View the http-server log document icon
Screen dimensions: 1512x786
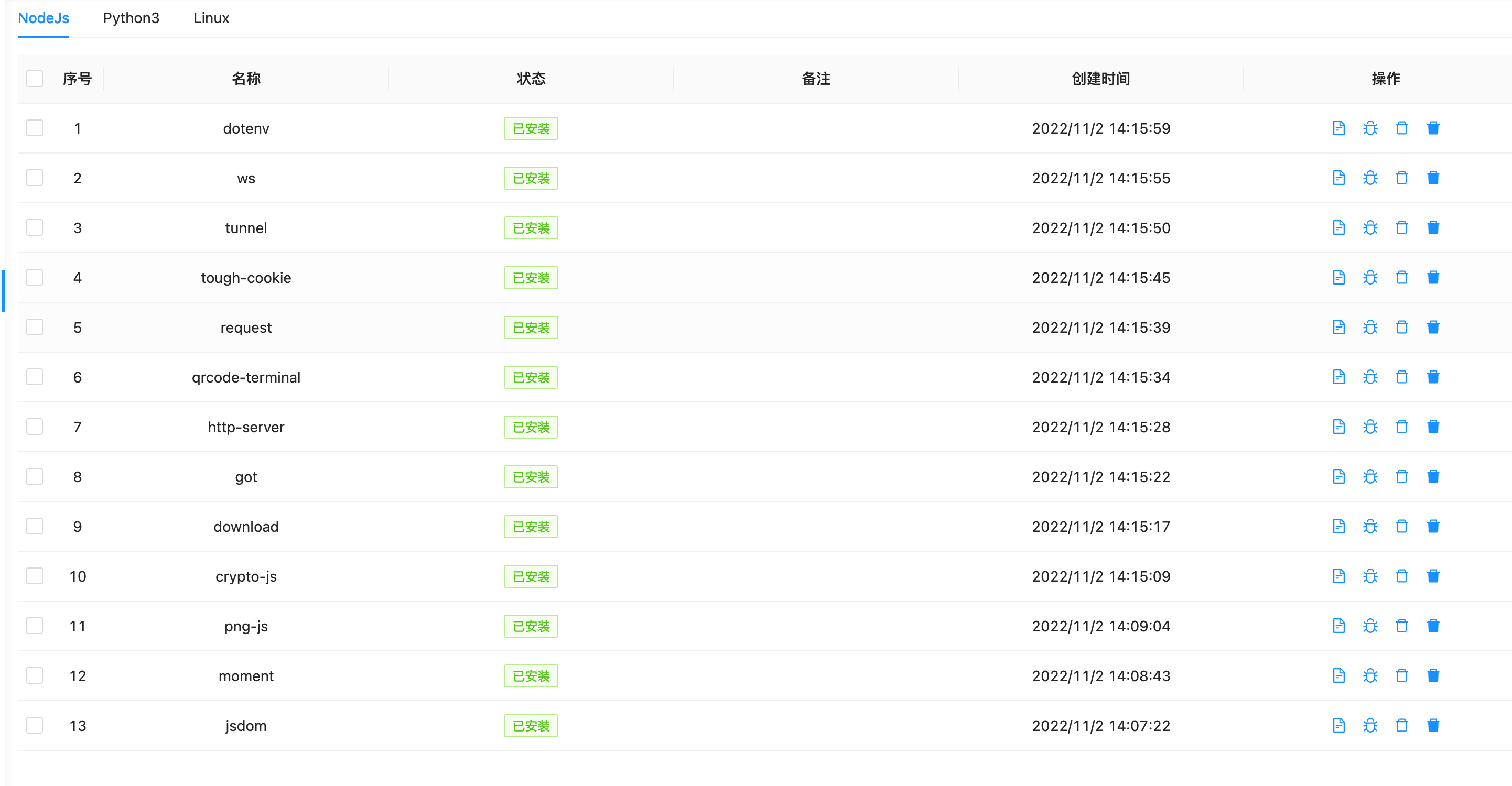(1338, 427)
